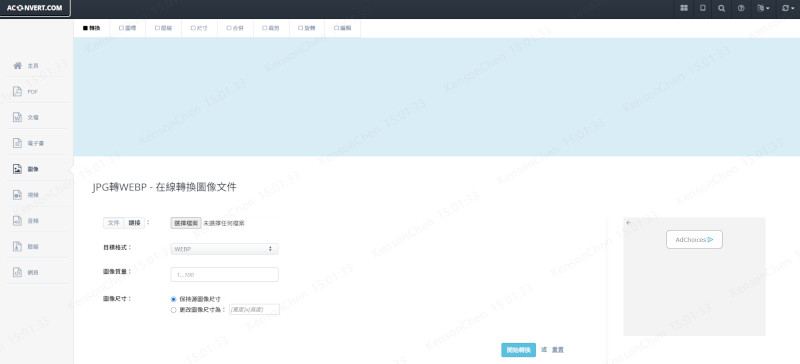Screen dimensions: 800x364
Task: Open the grid apps icon in top bar
Action: [684, 9]
